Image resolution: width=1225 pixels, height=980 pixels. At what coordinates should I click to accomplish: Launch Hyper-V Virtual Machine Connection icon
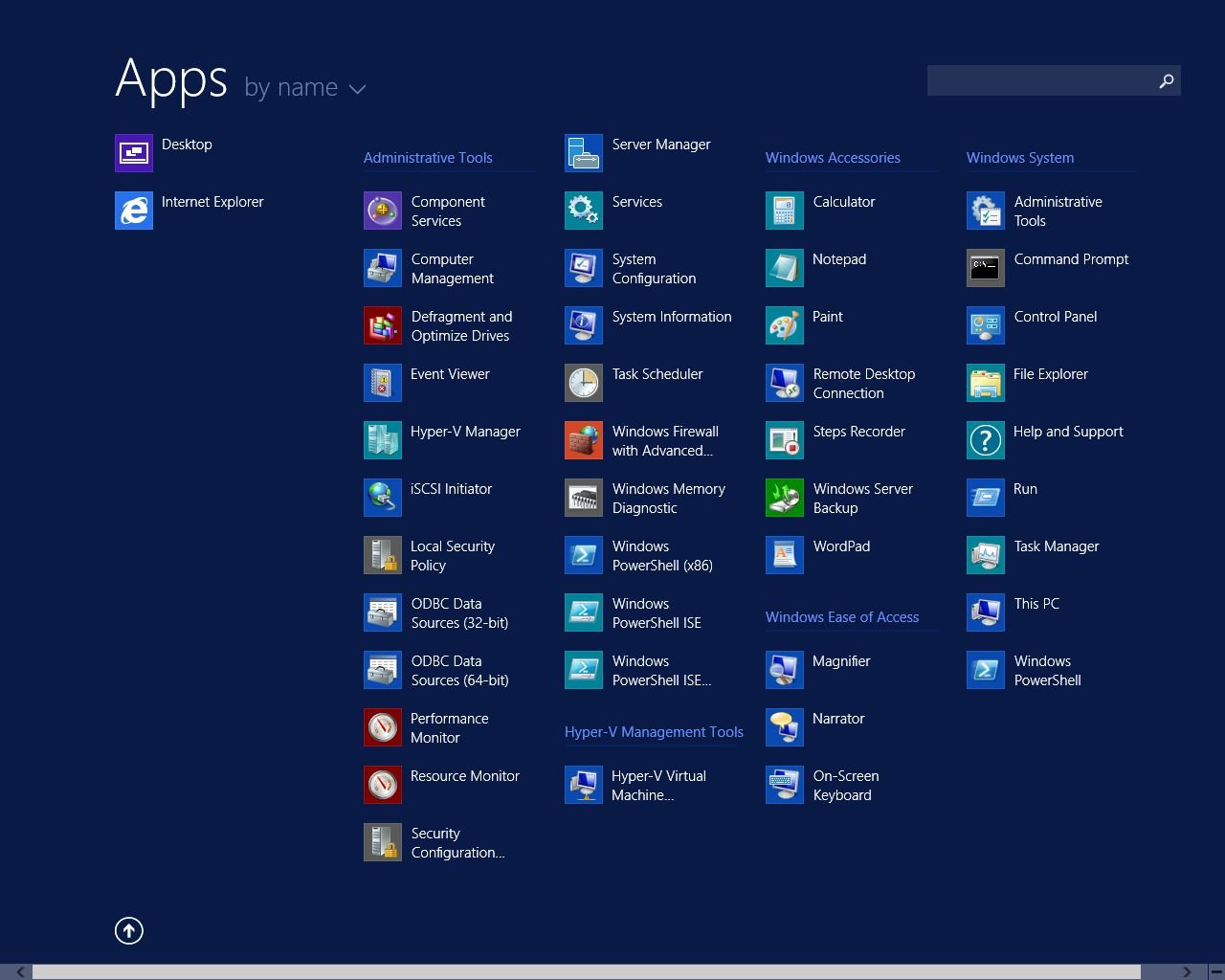pyautogui.click(x=584, y=785)
